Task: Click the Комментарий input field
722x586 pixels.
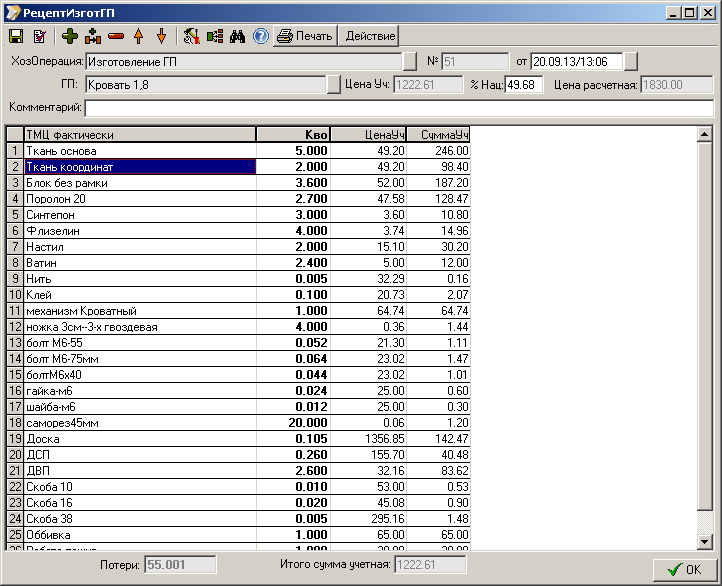Action: [399, 108]
